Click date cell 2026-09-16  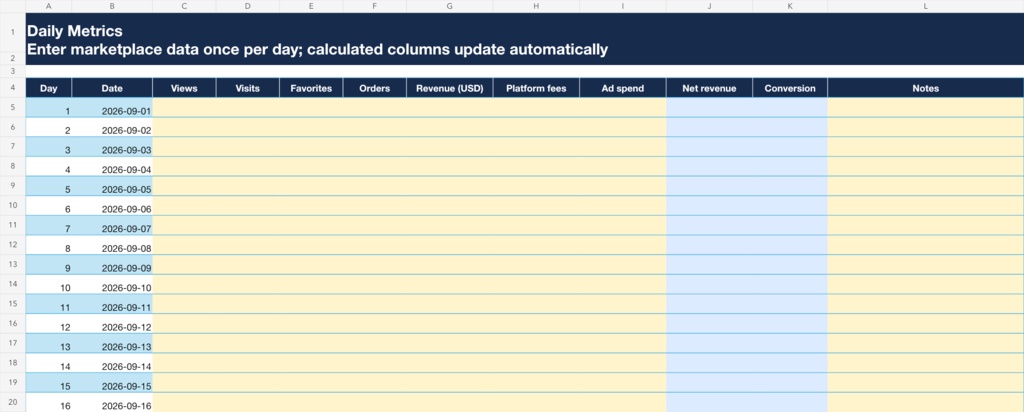pyautogui.click(x=112, y=402)
